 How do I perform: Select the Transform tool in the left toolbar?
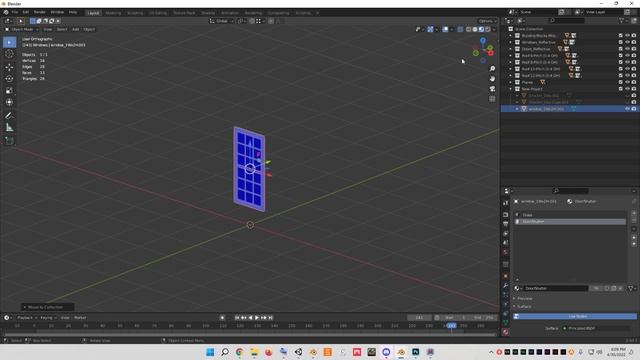point(9,102)
